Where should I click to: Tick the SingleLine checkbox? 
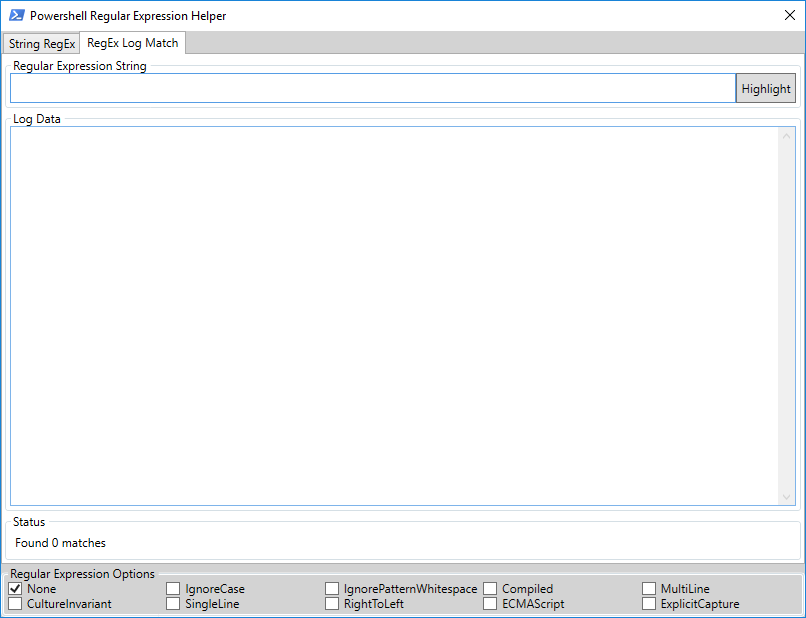pos(173,604)
